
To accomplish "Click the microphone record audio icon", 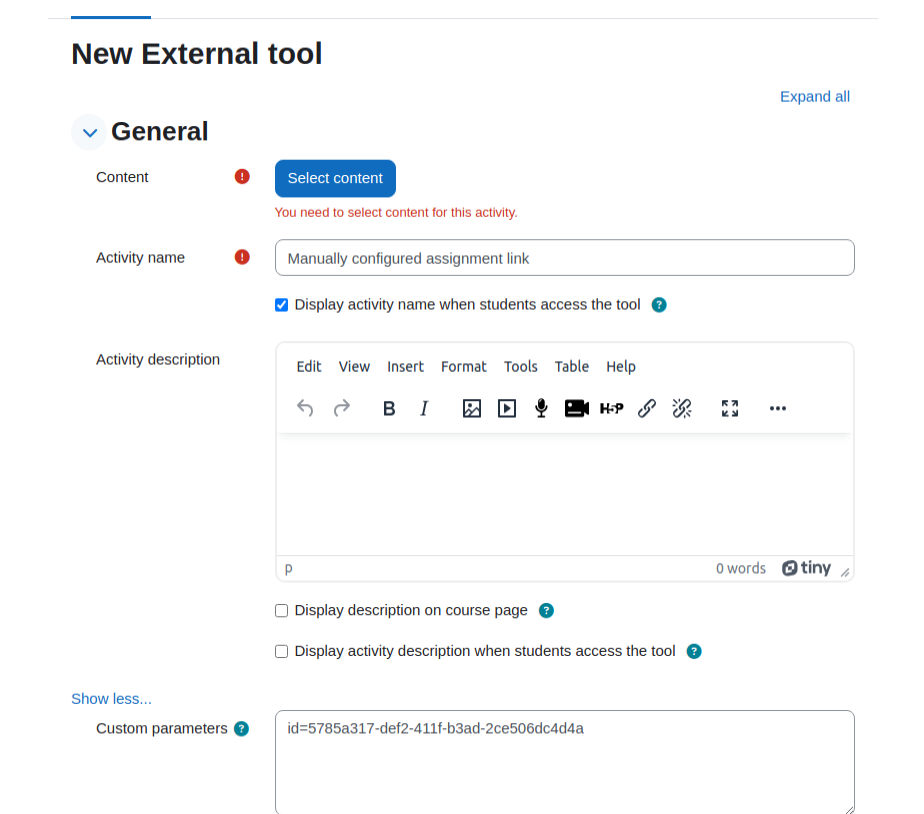I will [542, 408].
